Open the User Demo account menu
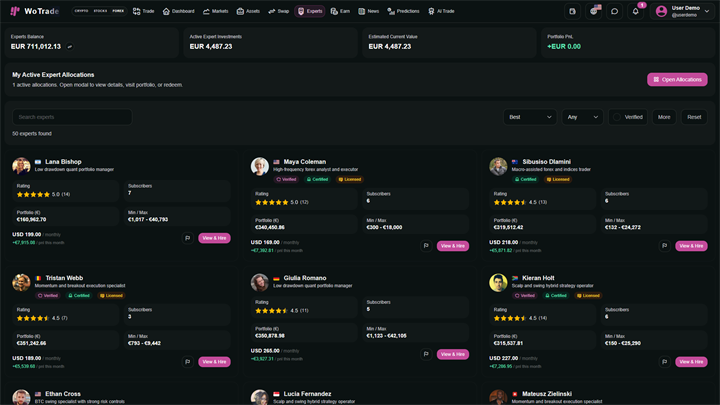 (x=682, y=11)
